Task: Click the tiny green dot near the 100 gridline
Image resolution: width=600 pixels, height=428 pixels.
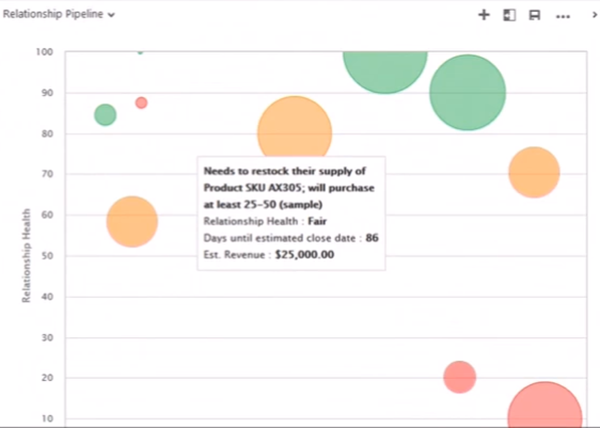Action: (x=140, y=50)
